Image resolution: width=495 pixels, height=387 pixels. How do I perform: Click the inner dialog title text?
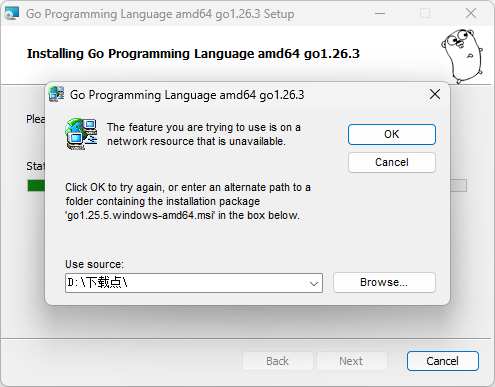click(x=187, y=95)
